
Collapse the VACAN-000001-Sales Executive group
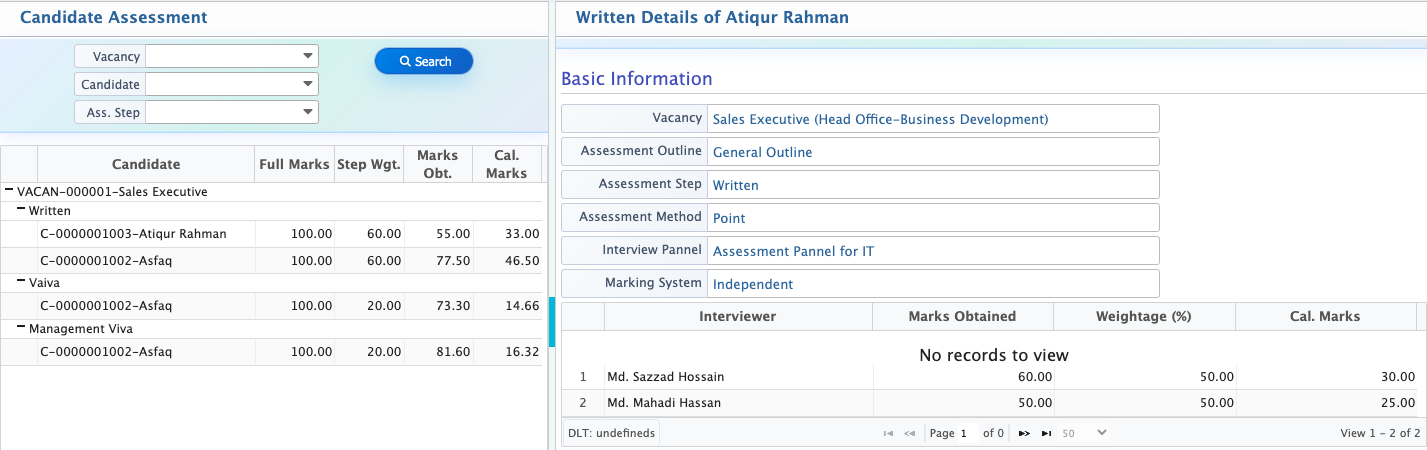[x=9, y=191]
